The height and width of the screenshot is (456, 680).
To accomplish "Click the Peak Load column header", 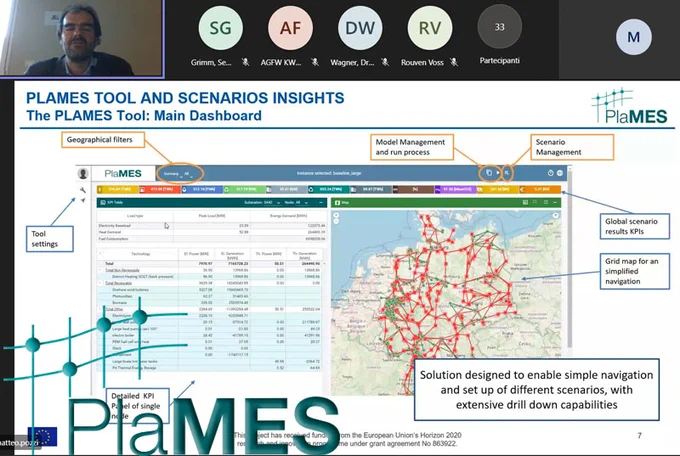I will 212,216.
